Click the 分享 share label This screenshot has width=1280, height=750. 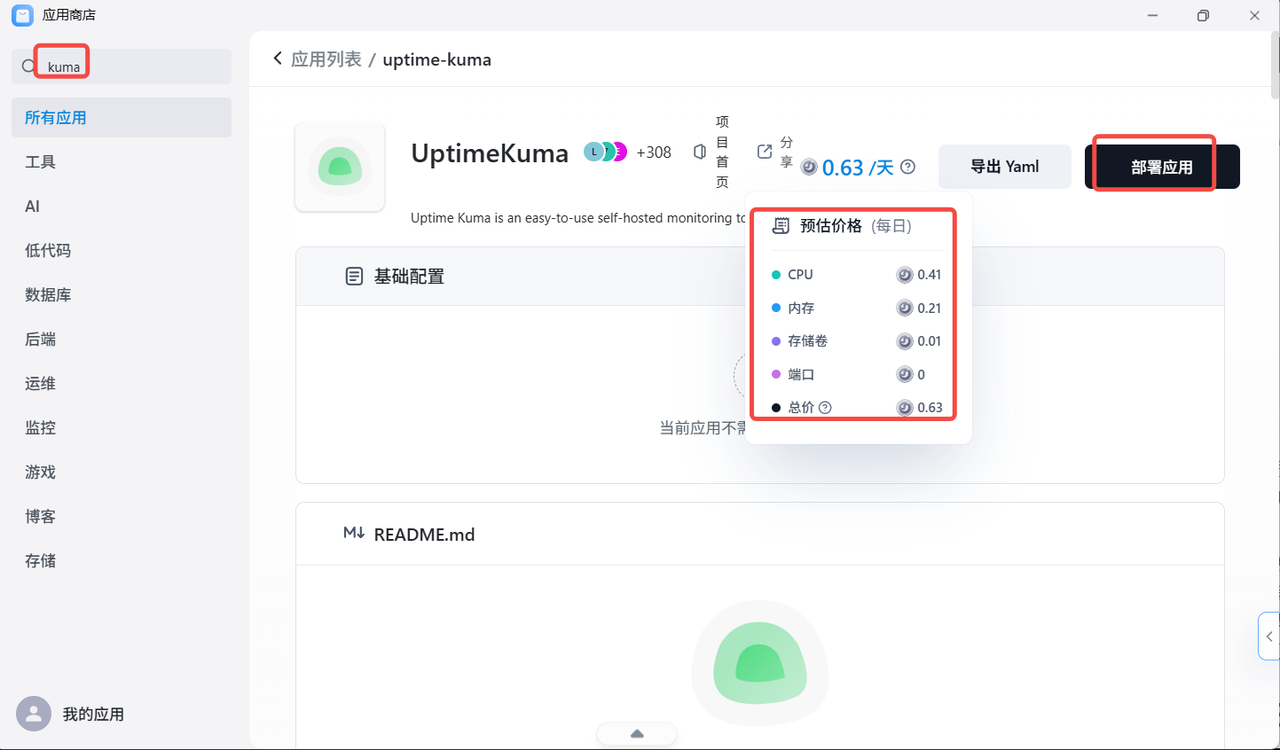[x=786, y=152]
